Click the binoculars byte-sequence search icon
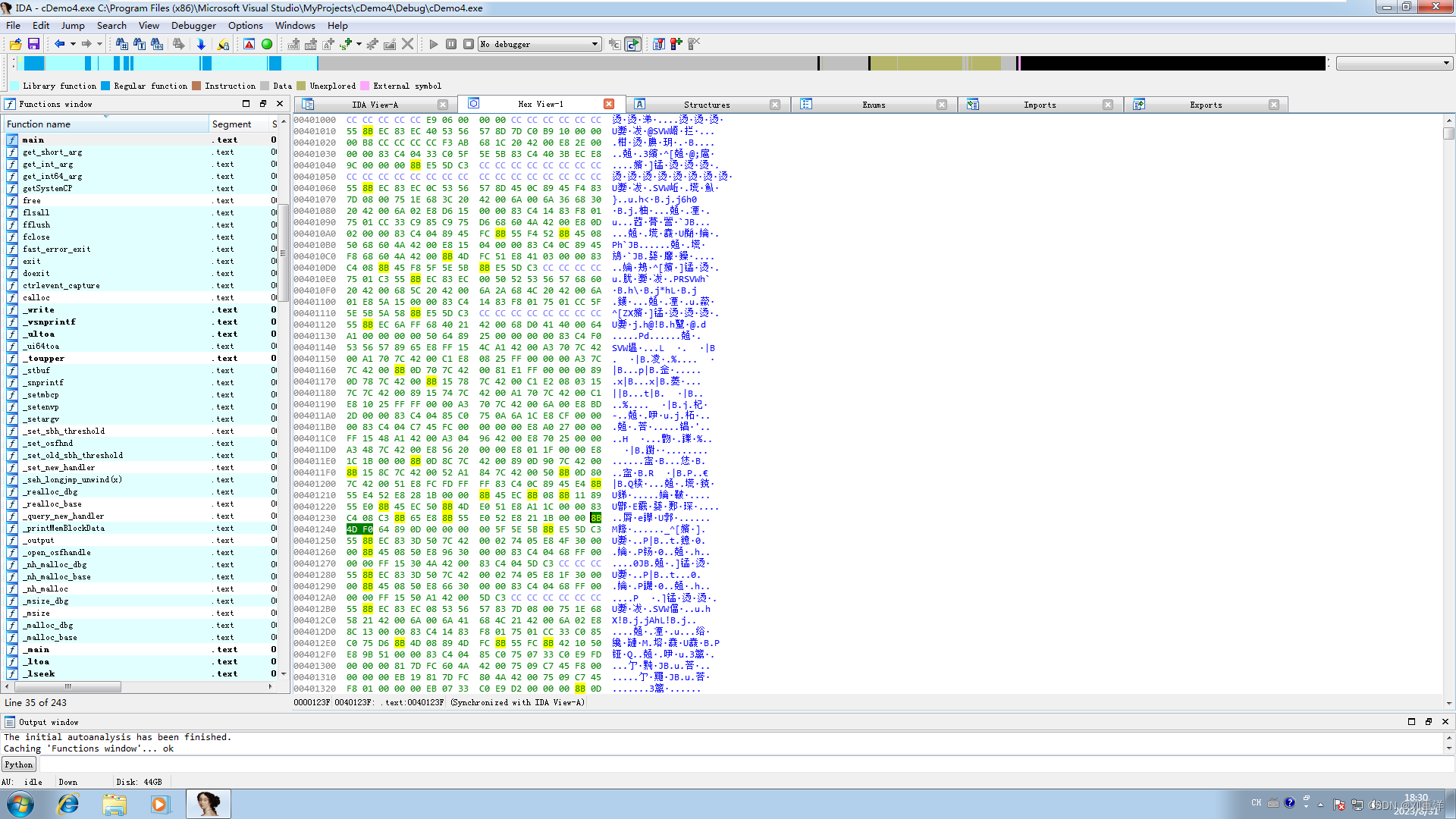Screen dimensions: 1456x819 point(157,44)
